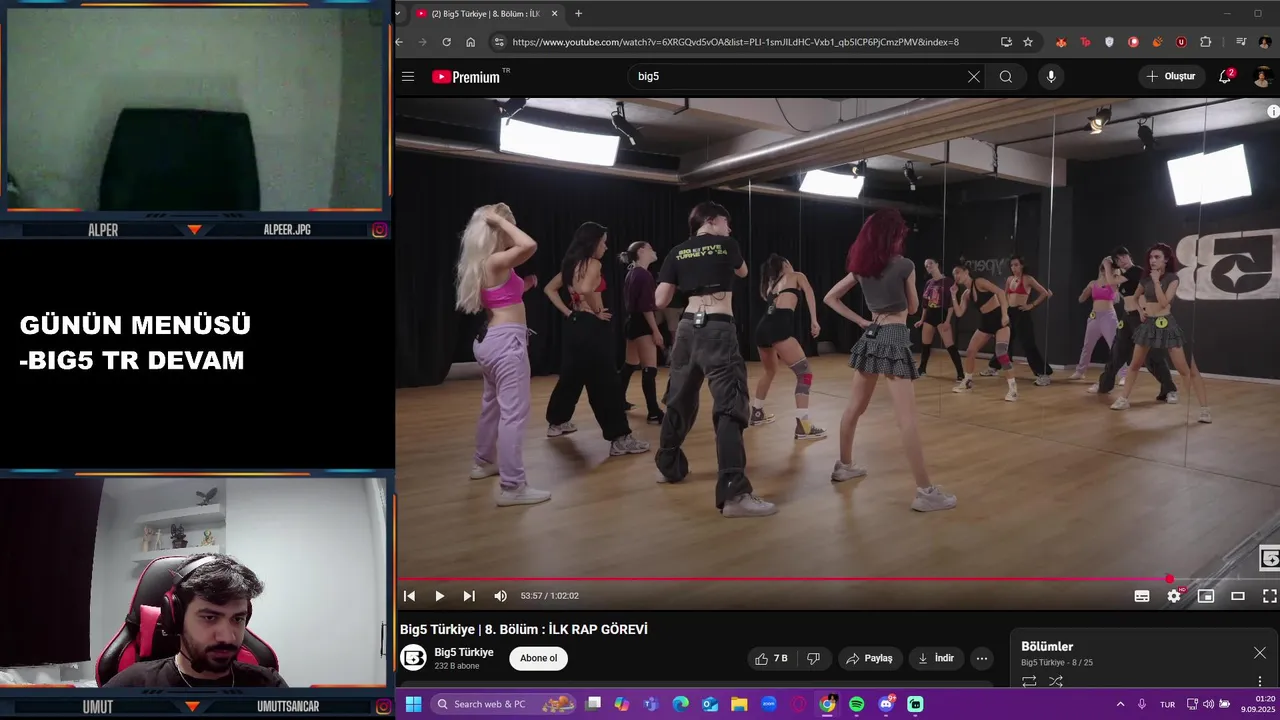Open system volume tray icon
This screenshot has width=1280, height=720.
point(1208,704)
